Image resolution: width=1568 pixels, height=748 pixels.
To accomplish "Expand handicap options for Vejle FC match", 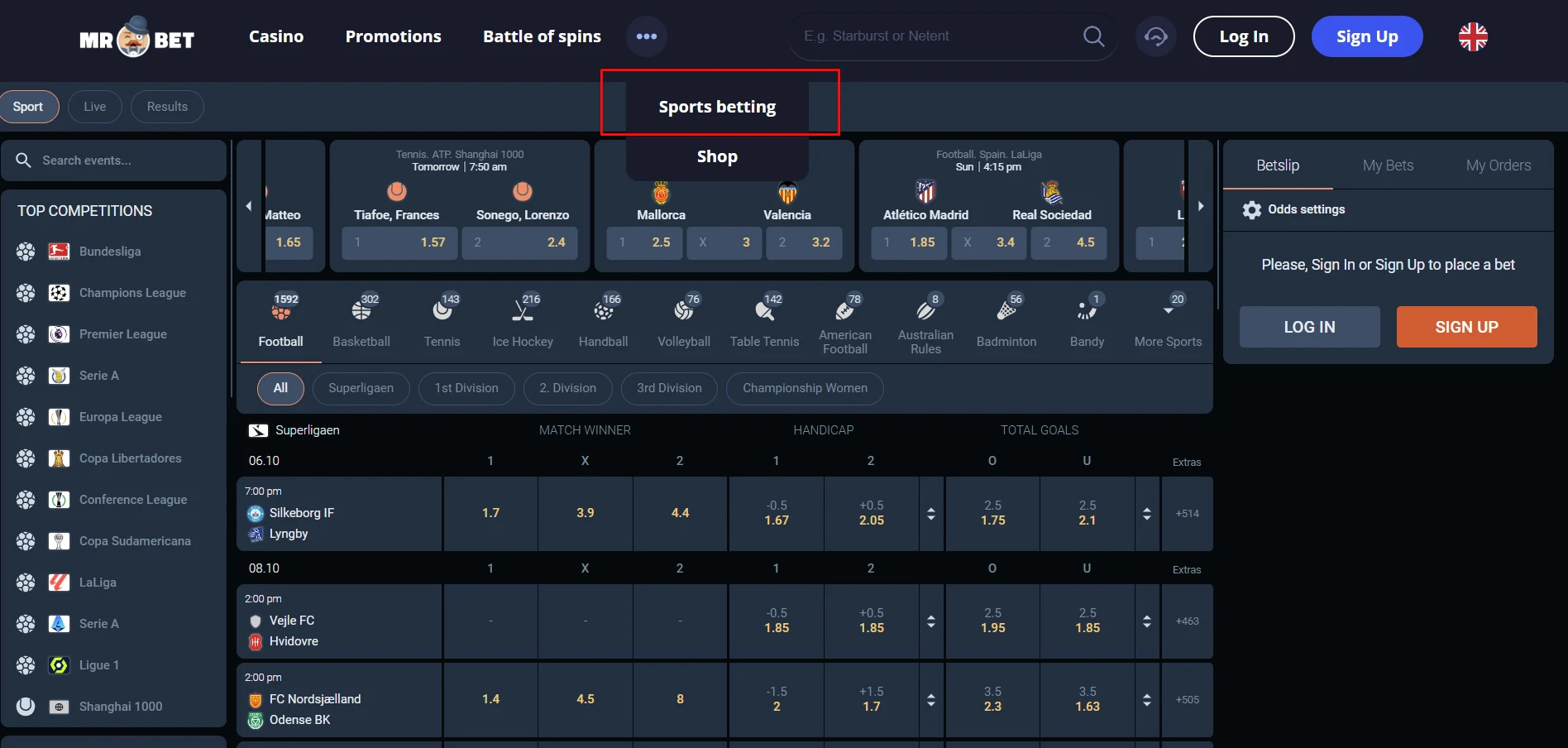I will pyautogui.click(x=931, y=621).
